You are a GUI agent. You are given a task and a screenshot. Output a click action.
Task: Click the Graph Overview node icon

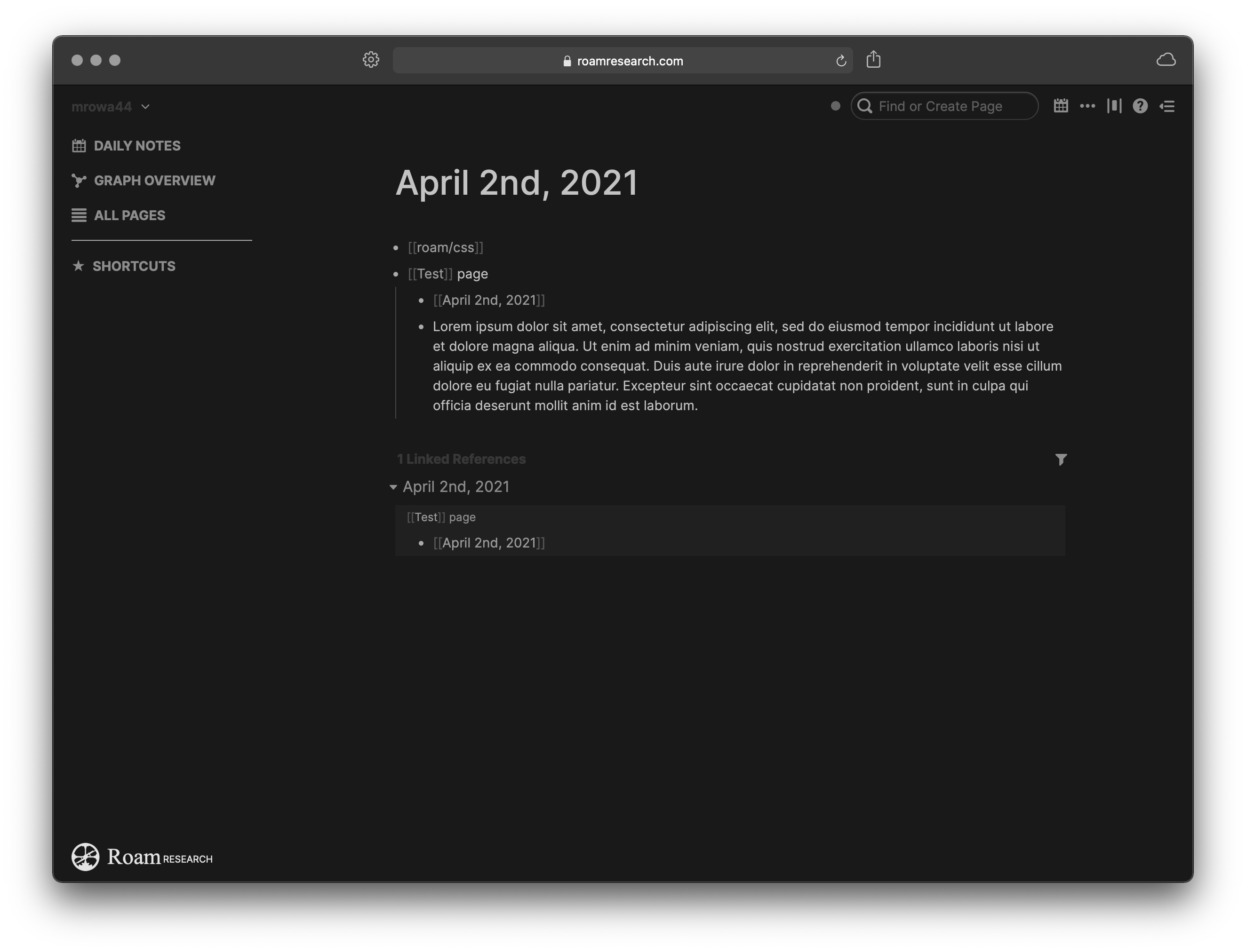(79, 180)
